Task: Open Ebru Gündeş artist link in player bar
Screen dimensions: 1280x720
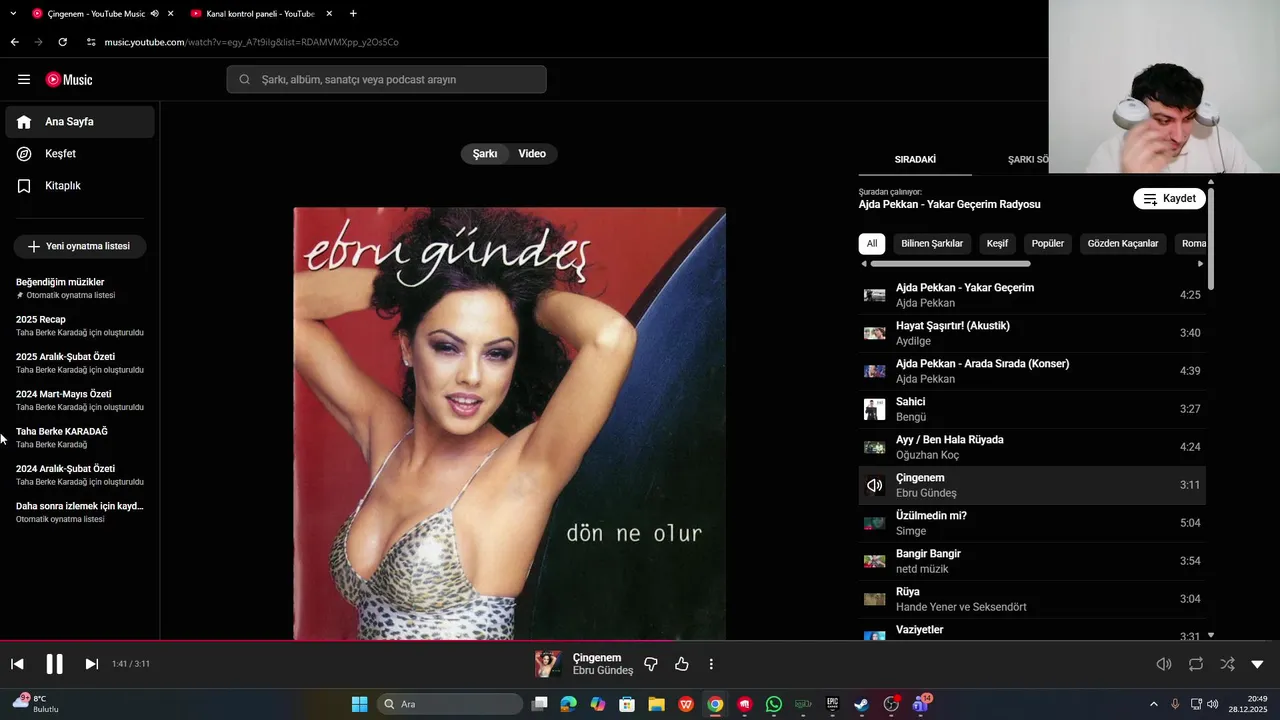Action: coord(603,671)
